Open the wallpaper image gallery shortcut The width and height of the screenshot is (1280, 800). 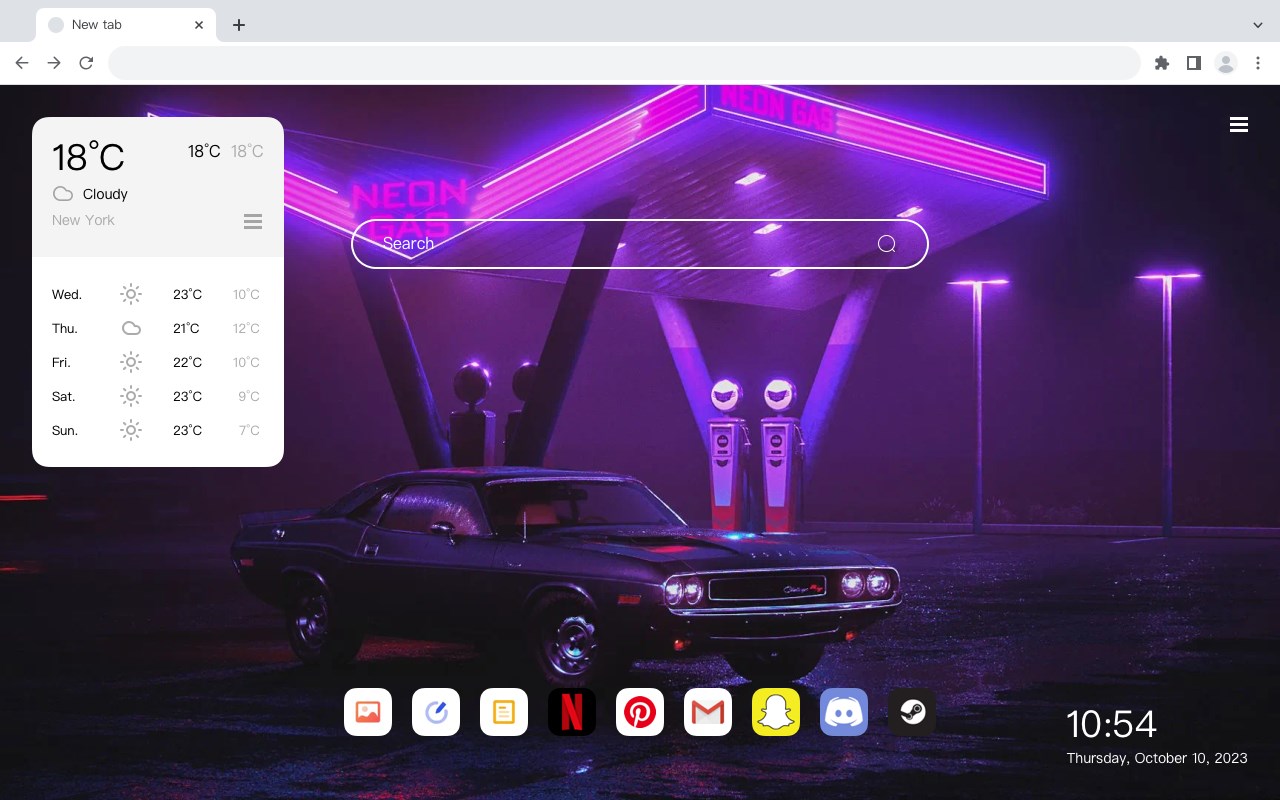[x=368, y=712]
